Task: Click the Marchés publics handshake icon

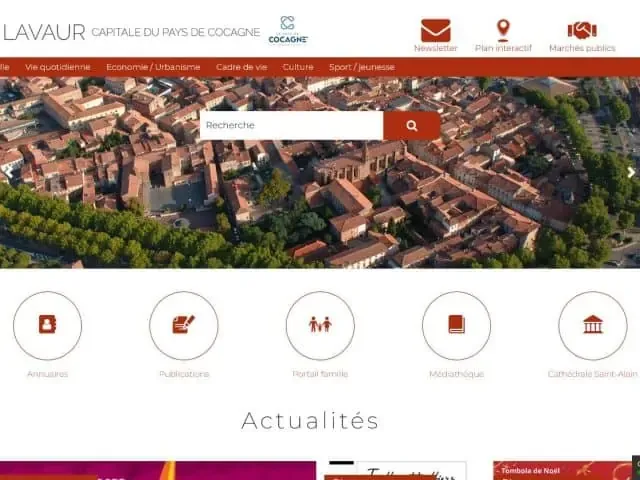Action: [x=581, y=30]
